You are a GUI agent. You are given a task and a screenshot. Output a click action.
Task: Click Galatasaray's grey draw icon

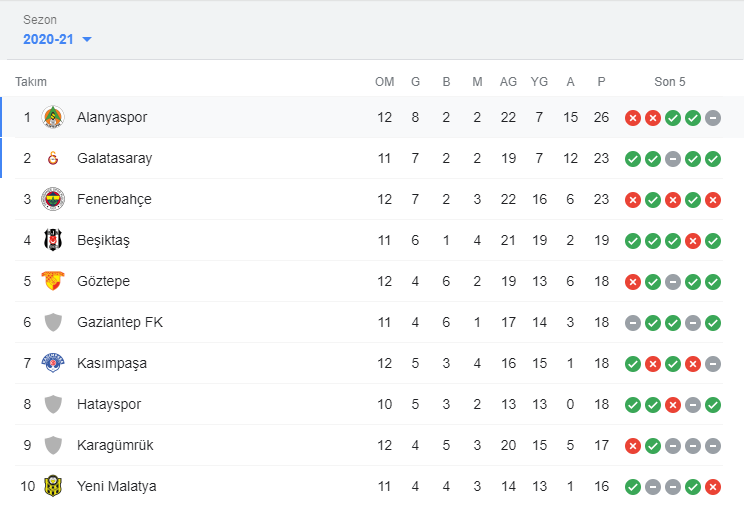(673, 159)
